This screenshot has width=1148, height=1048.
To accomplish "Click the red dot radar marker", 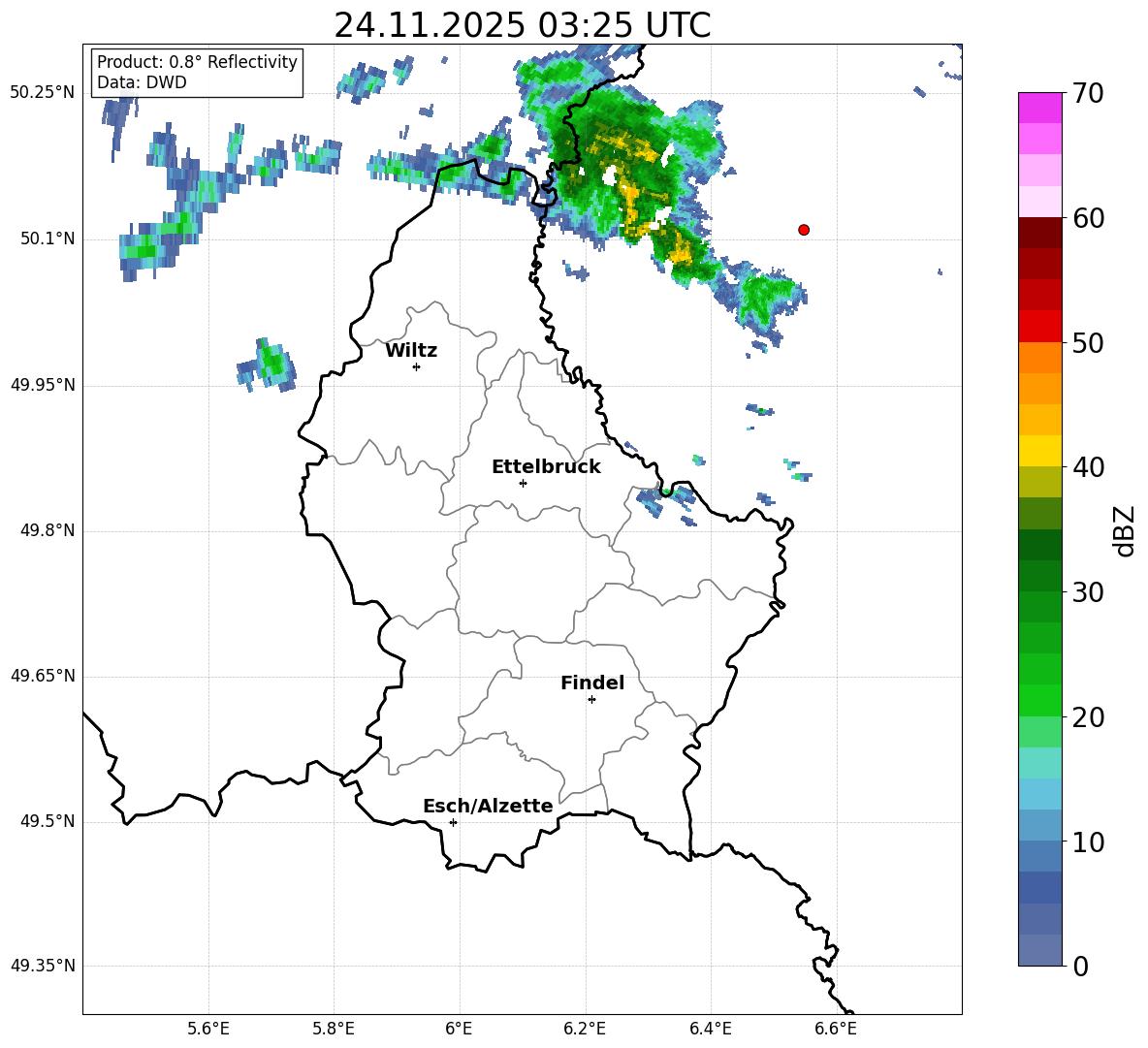I will pyautogui.click(x=804, y=230).
